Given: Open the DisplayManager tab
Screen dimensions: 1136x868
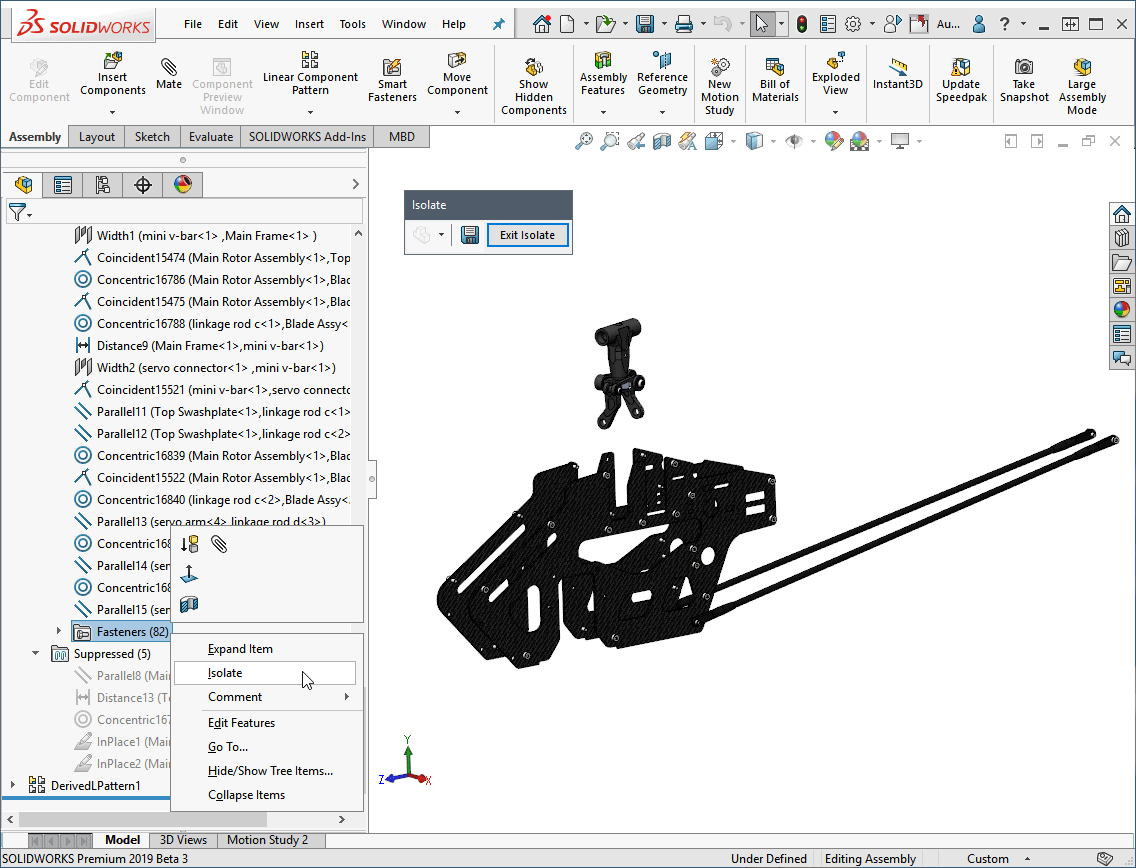Looking at the screenshot, I should pyautogui.click(x=183, y=185).
